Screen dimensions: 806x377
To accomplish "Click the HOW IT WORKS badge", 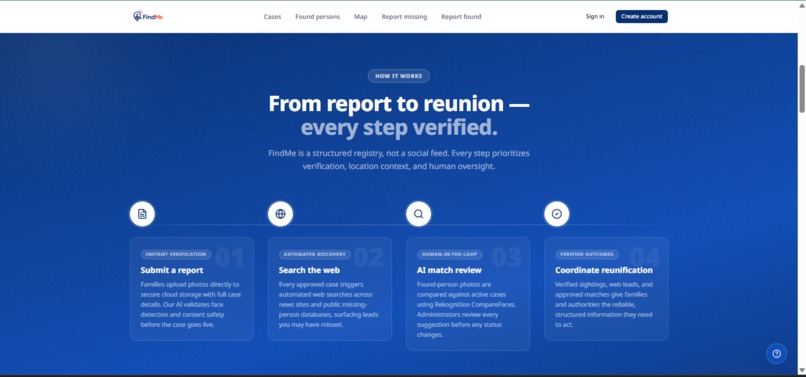I will pos(398,76).
